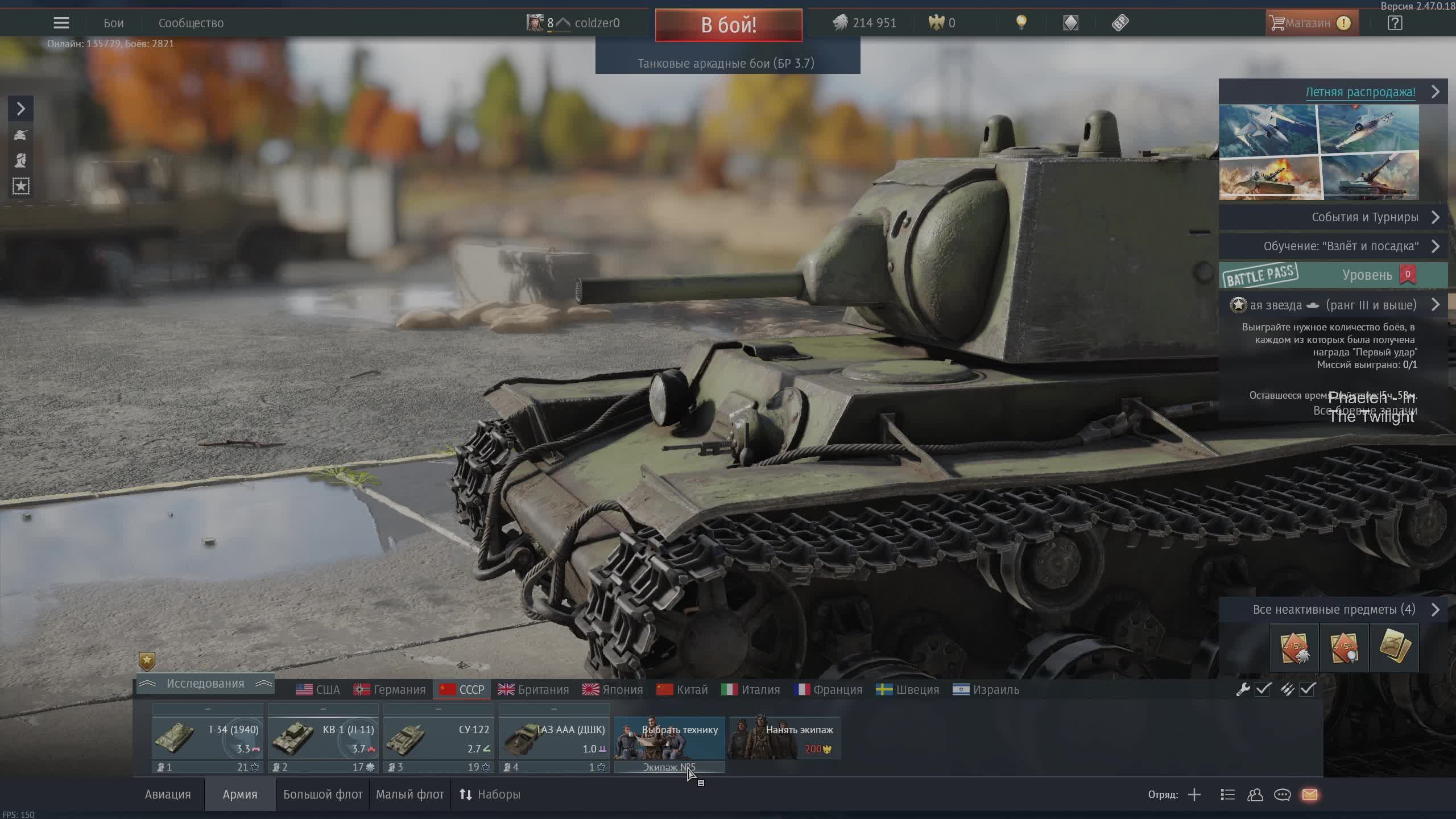Toggle the auto-repair checkbox

(1263, 689)
